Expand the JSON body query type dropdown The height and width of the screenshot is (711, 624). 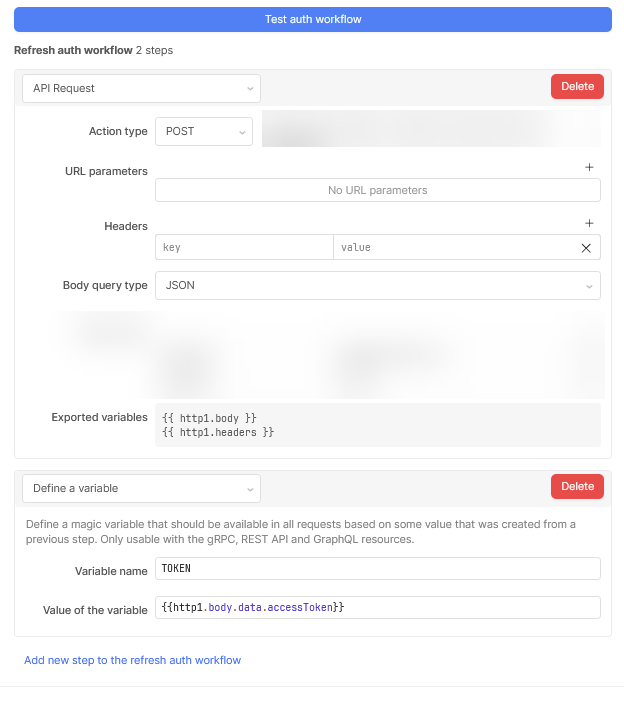pos(377,285)
